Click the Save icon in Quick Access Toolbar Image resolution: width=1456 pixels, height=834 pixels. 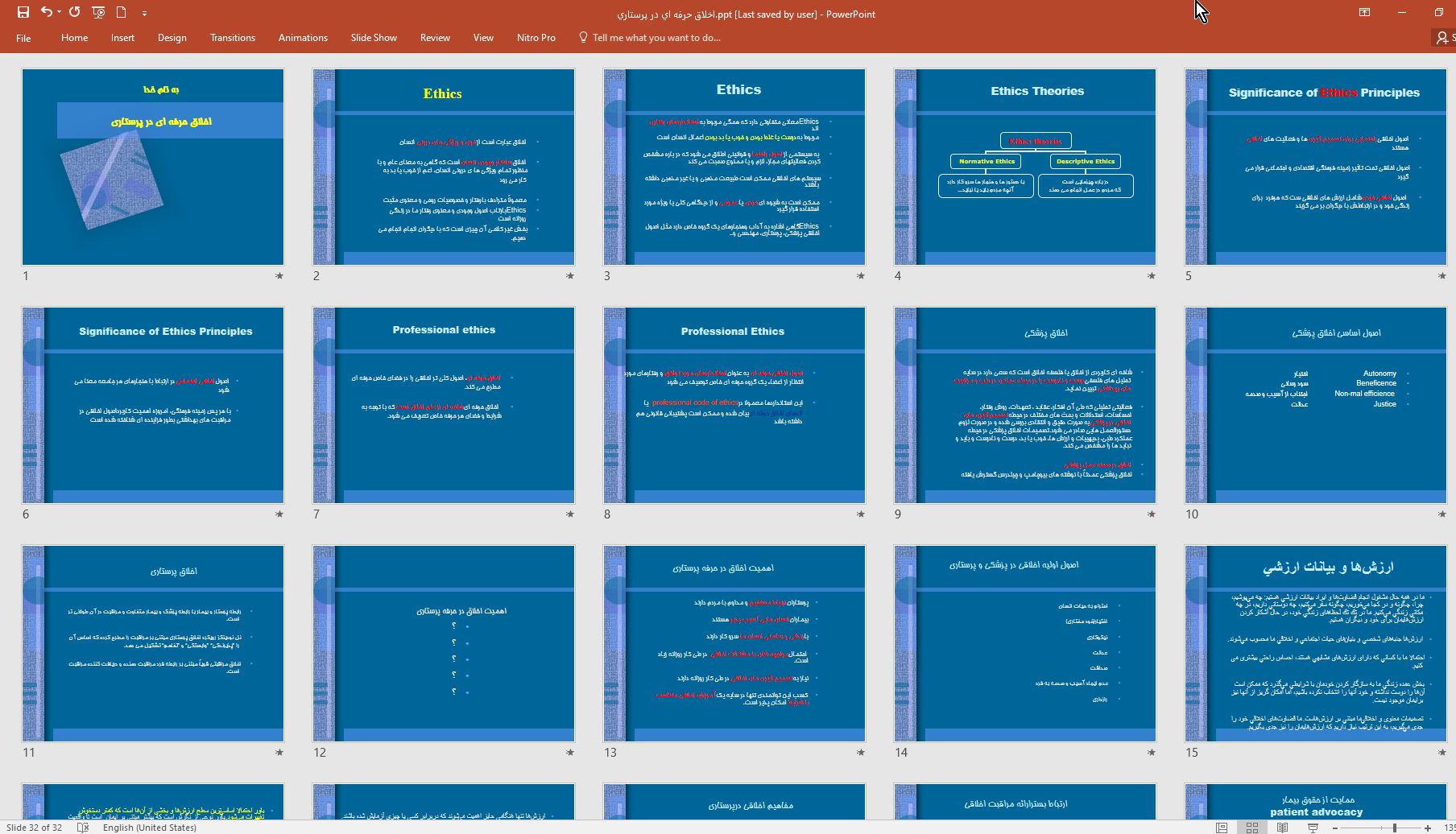23,13
